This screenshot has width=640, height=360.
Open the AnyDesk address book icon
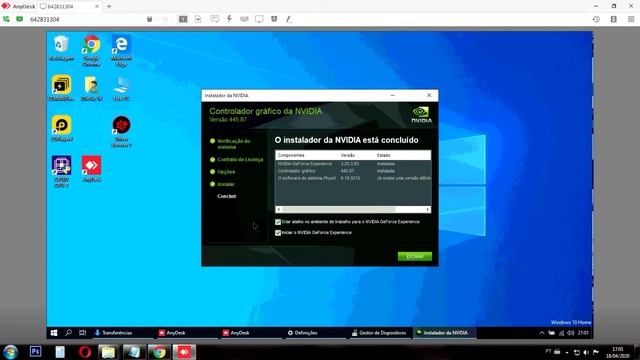pyautogui.click(x=613, y=19)
